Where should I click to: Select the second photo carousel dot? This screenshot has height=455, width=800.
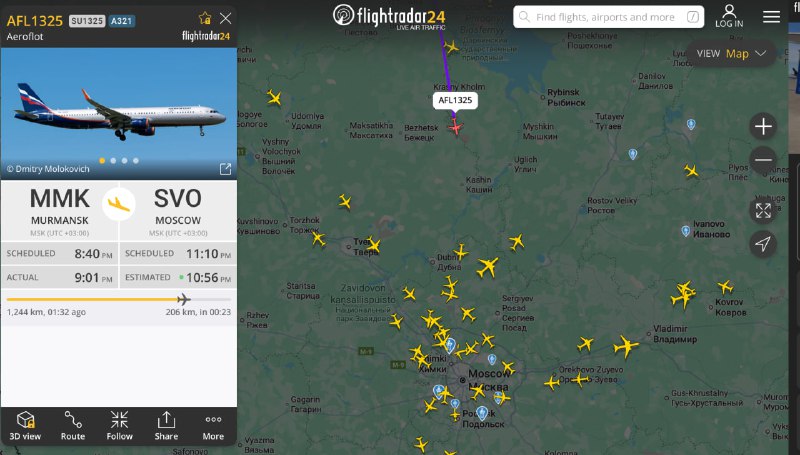coord(113,161)
